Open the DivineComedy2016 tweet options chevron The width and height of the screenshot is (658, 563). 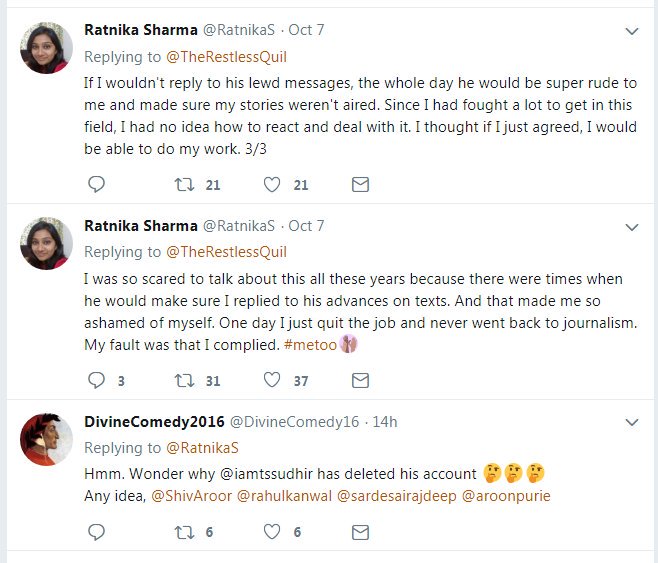631,423
